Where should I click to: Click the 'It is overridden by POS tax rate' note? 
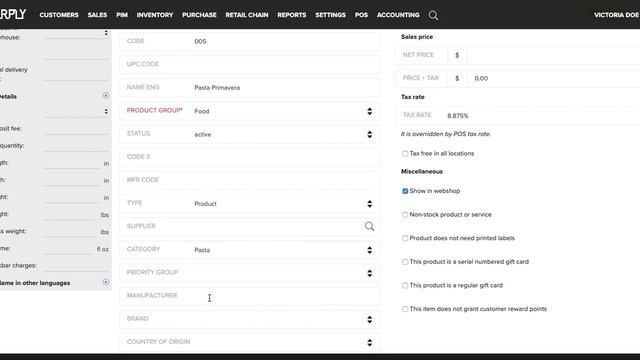coord(446,134)
